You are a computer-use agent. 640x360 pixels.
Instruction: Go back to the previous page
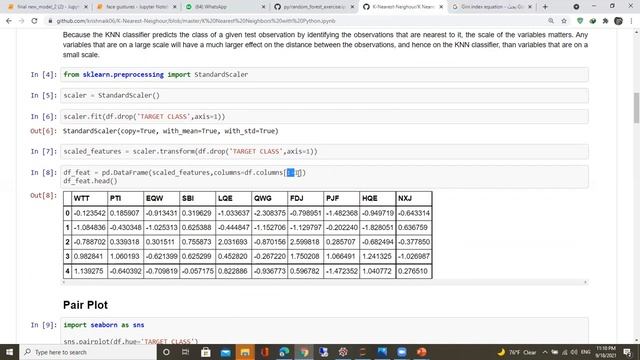pos(9,21)
